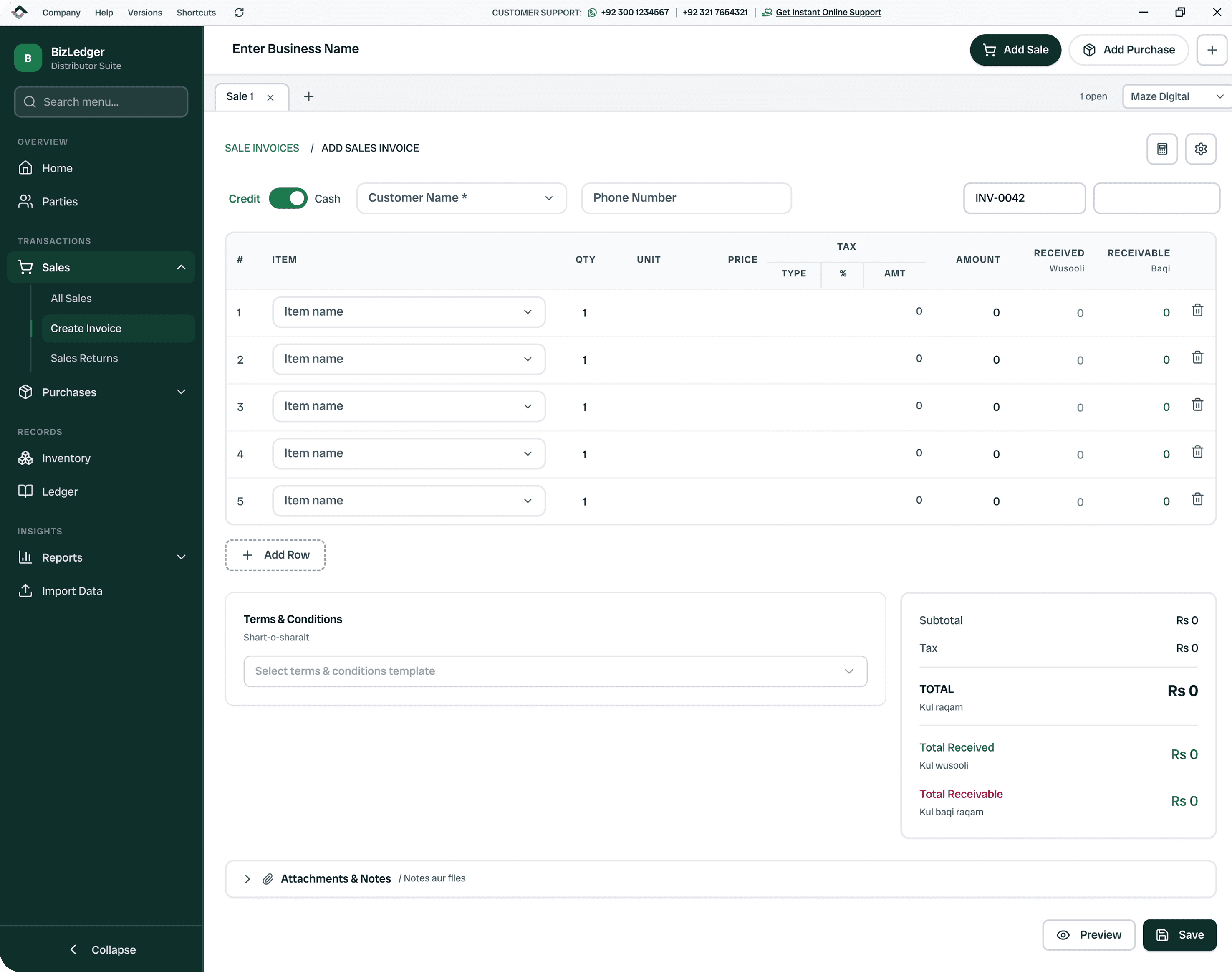The image size is (1232, 972).
Task: Open row 1 Item name dropdown
Action: [409, 312]
